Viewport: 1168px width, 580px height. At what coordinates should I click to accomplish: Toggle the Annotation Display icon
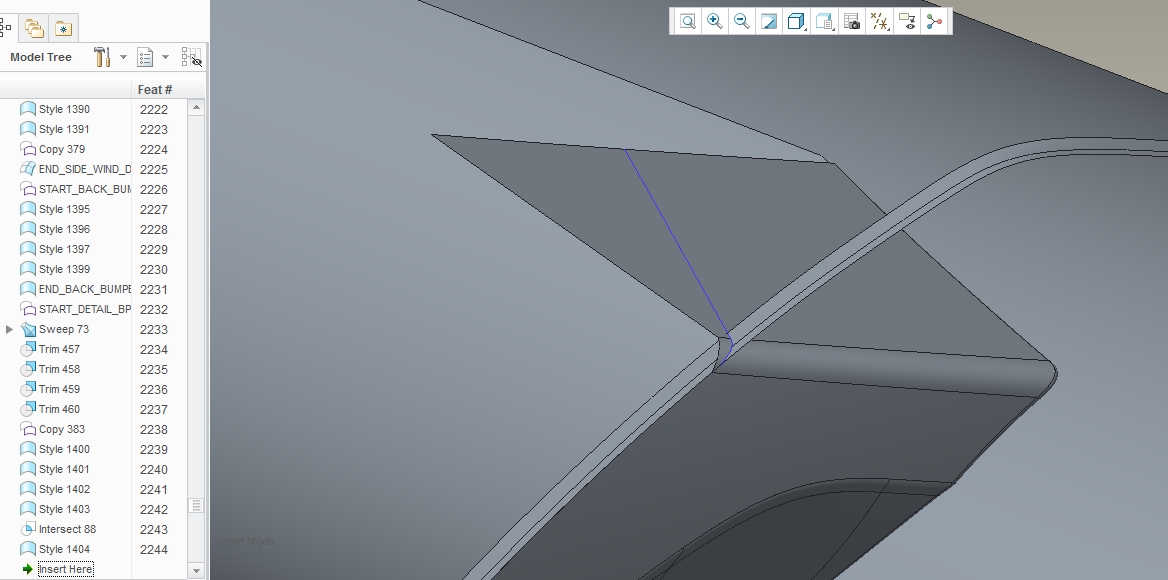907,22
